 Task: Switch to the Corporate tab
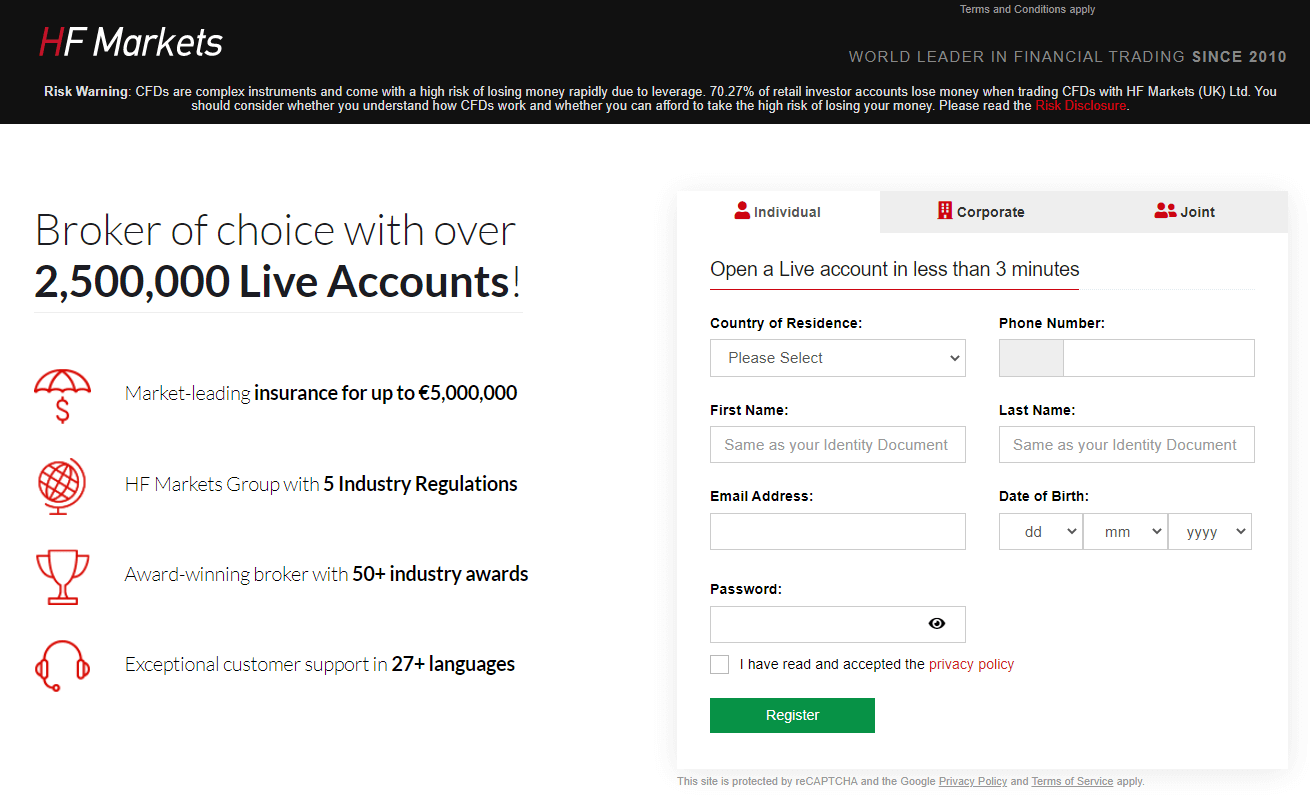(x=981, y=212)
